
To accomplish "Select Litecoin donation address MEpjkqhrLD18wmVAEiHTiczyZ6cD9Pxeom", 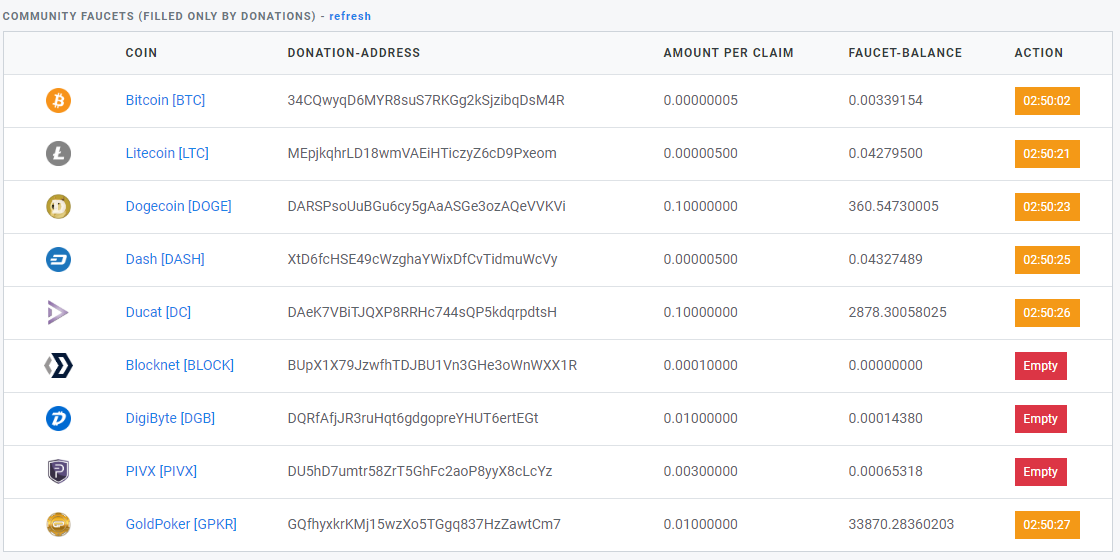I will point(421,154).
